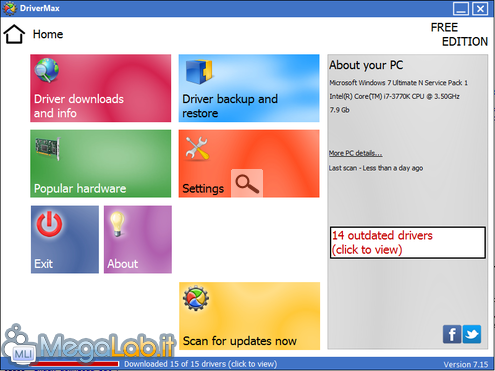The image size is (495, 371).
Task: Click the gear Scan for updates icon
Action: 196,298
